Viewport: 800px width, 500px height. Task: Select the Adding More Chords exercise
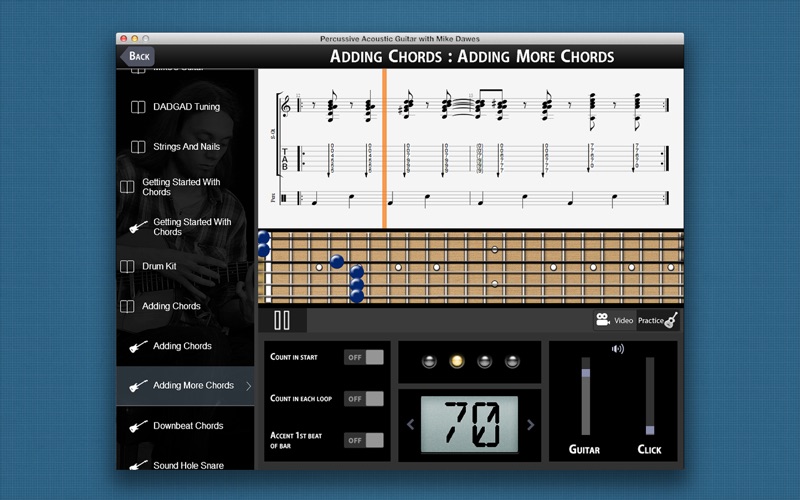point(185,386)
